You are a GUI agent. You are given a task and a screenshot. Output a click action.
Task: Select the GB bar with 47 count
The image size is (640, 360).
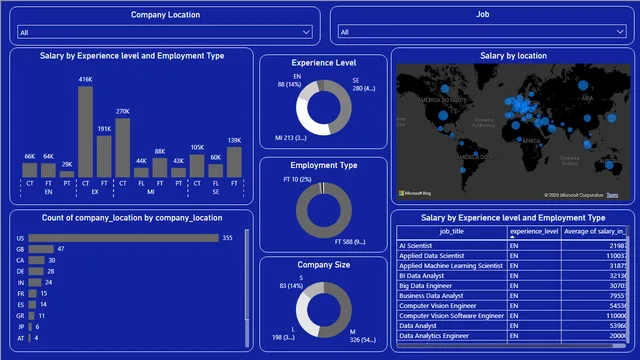(41, 249)
